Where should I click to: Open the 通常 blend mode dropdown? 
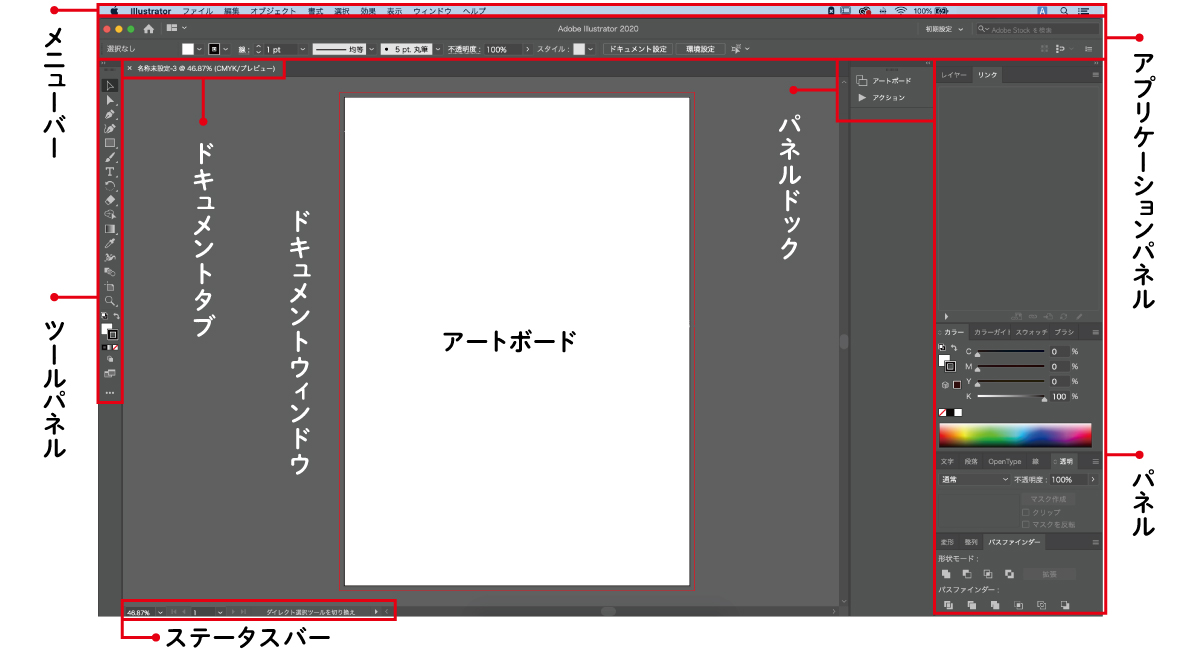(975, 480)
